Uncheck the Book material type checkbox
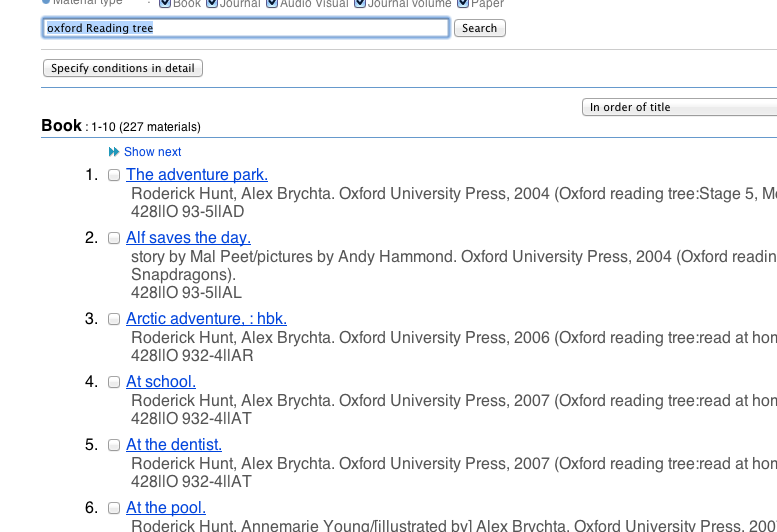Image resolution: width=777 pixels, height=532 pixels. [165, 4]
